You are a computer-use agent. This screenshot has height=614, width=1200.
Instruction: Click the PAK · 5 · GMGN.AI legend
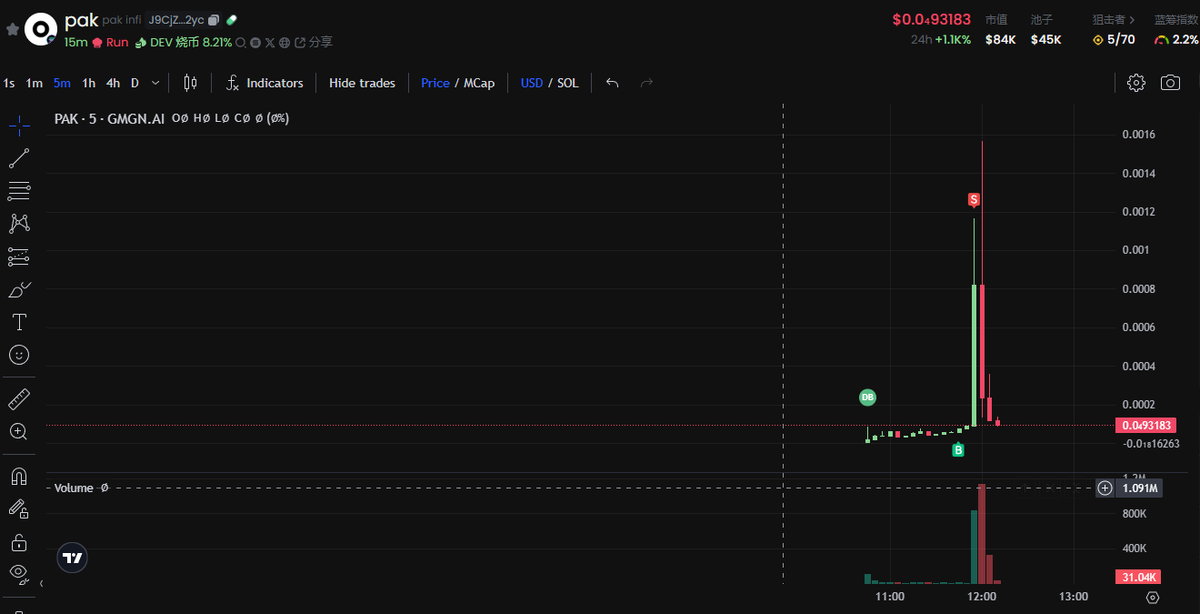[109, 118]
